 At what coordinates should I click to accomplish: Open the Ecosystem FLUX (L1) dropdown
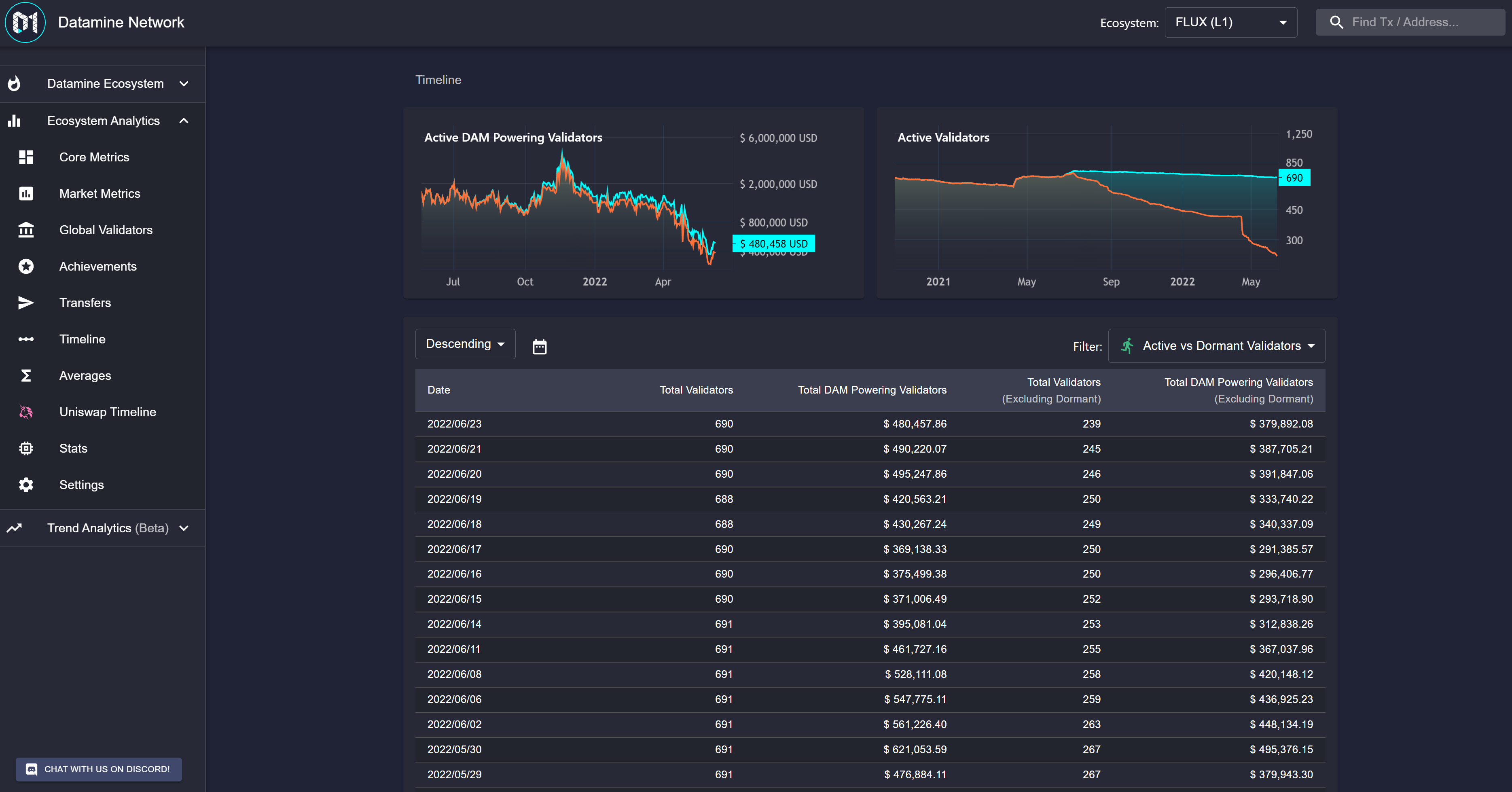coord(1231,22)
